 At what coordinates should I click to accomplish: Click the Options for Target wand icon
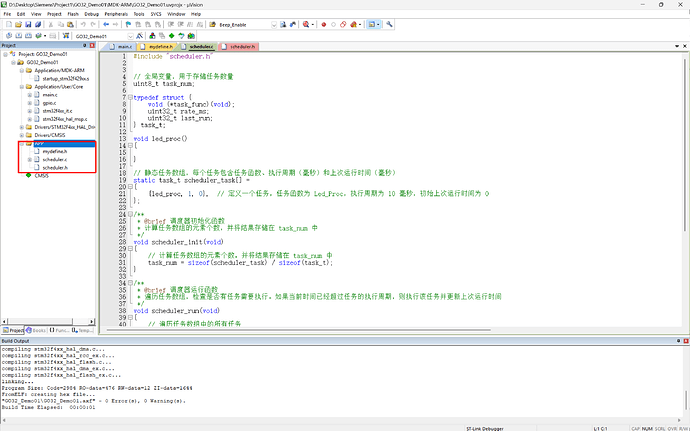pyautogui.click(x=139, y=36)
